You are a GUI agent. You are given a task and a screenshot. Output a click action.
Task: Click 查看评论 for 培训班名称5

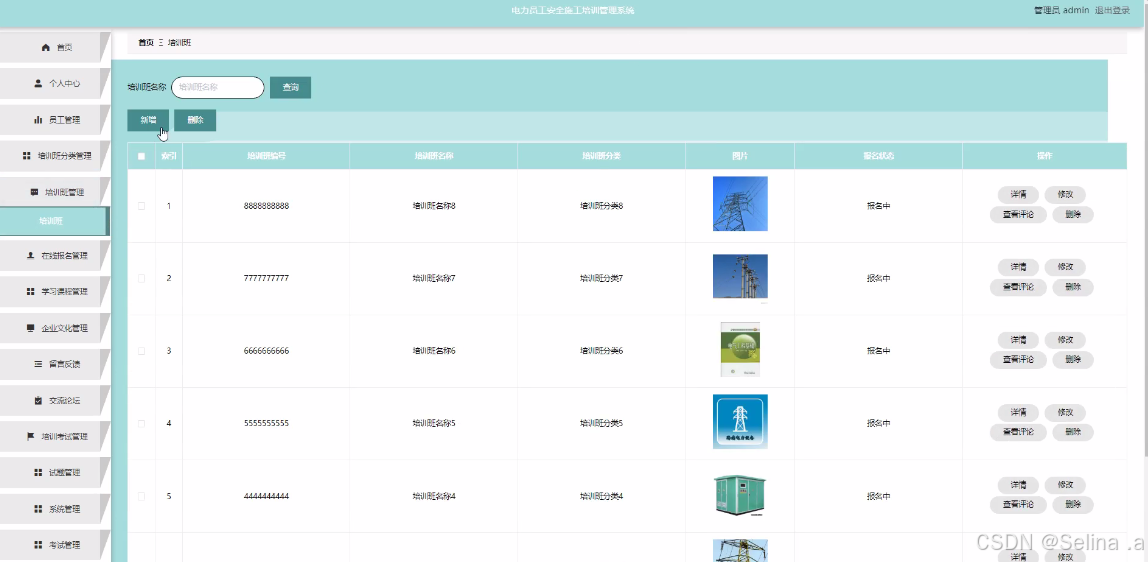pyautogui.click(x=1018, y=432)
